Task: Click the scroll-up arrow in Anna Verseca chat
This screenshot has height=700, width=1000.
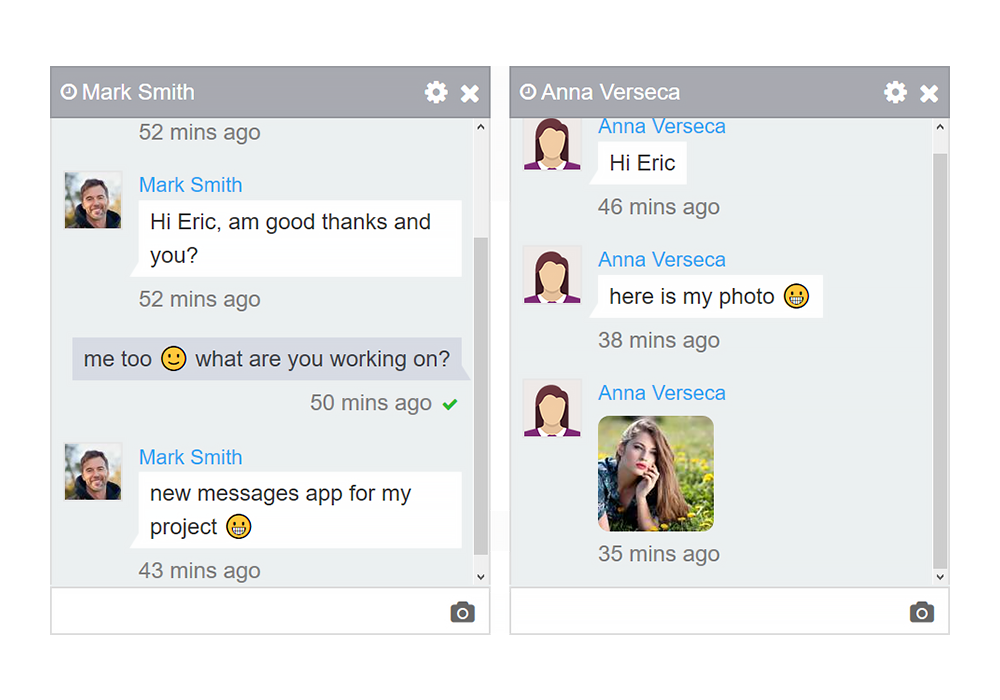Action: click(940, 127)
